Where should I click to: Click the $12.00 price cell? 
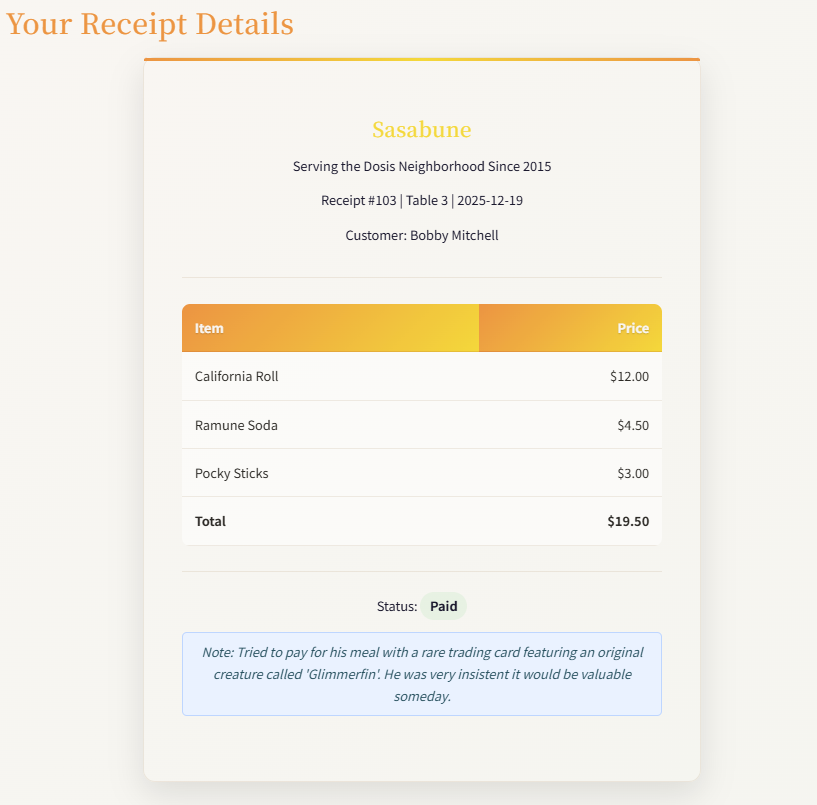[629, 377]
